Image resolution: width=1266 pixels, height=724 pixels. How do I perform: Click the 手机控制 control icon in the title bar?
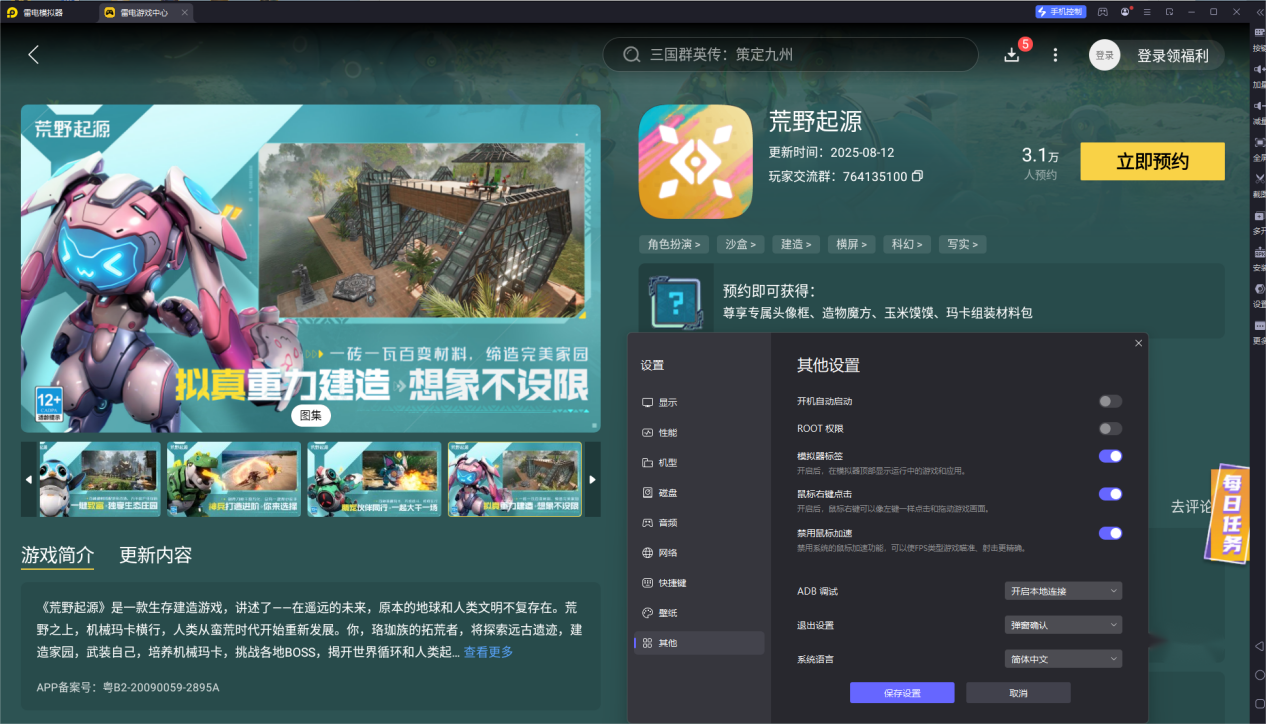pyautogui.click(x=1060, y=11)
